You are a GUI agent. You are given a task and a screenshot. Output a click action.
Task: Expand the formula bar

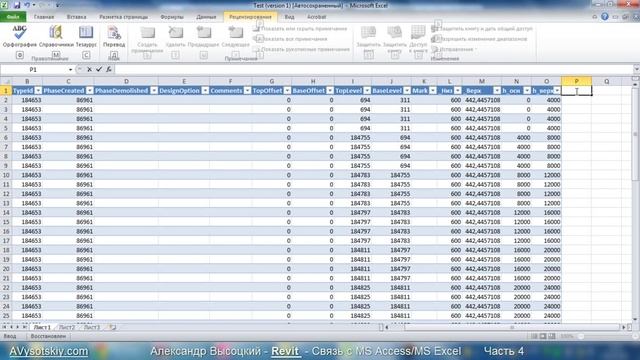click(636, 69)
